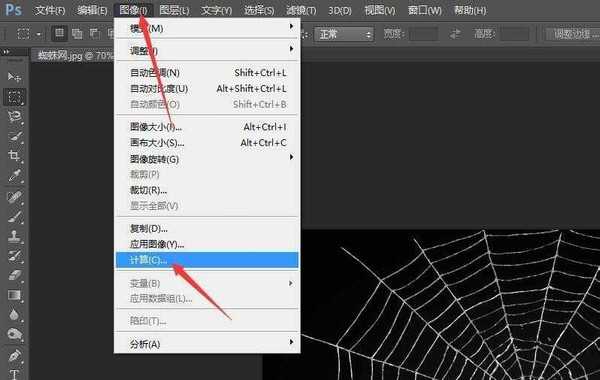The image size is (600, 380).
Task: Click the Photoshop Ps logo icon
Action: (14, 9)
